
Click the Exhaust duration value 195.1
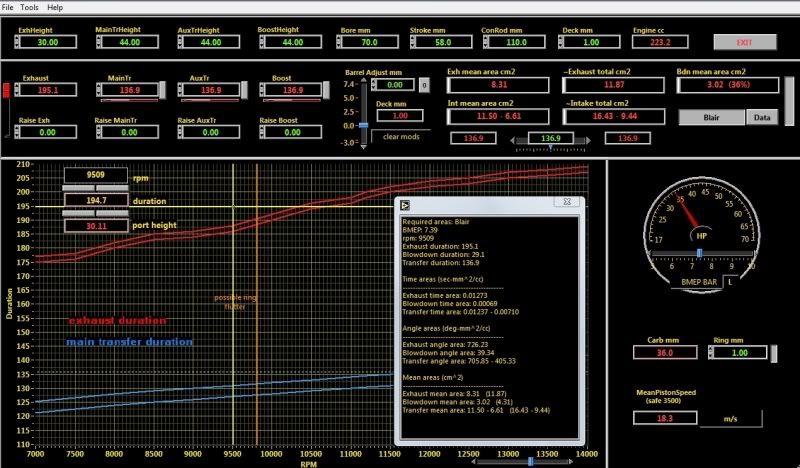(48, 90)
